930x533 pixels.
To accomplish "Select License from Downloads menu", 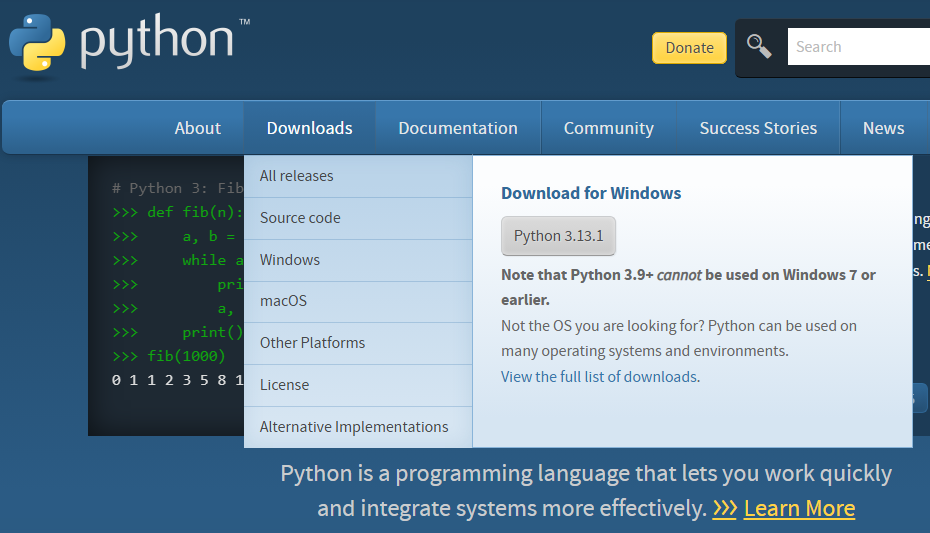I will [284, 385].
